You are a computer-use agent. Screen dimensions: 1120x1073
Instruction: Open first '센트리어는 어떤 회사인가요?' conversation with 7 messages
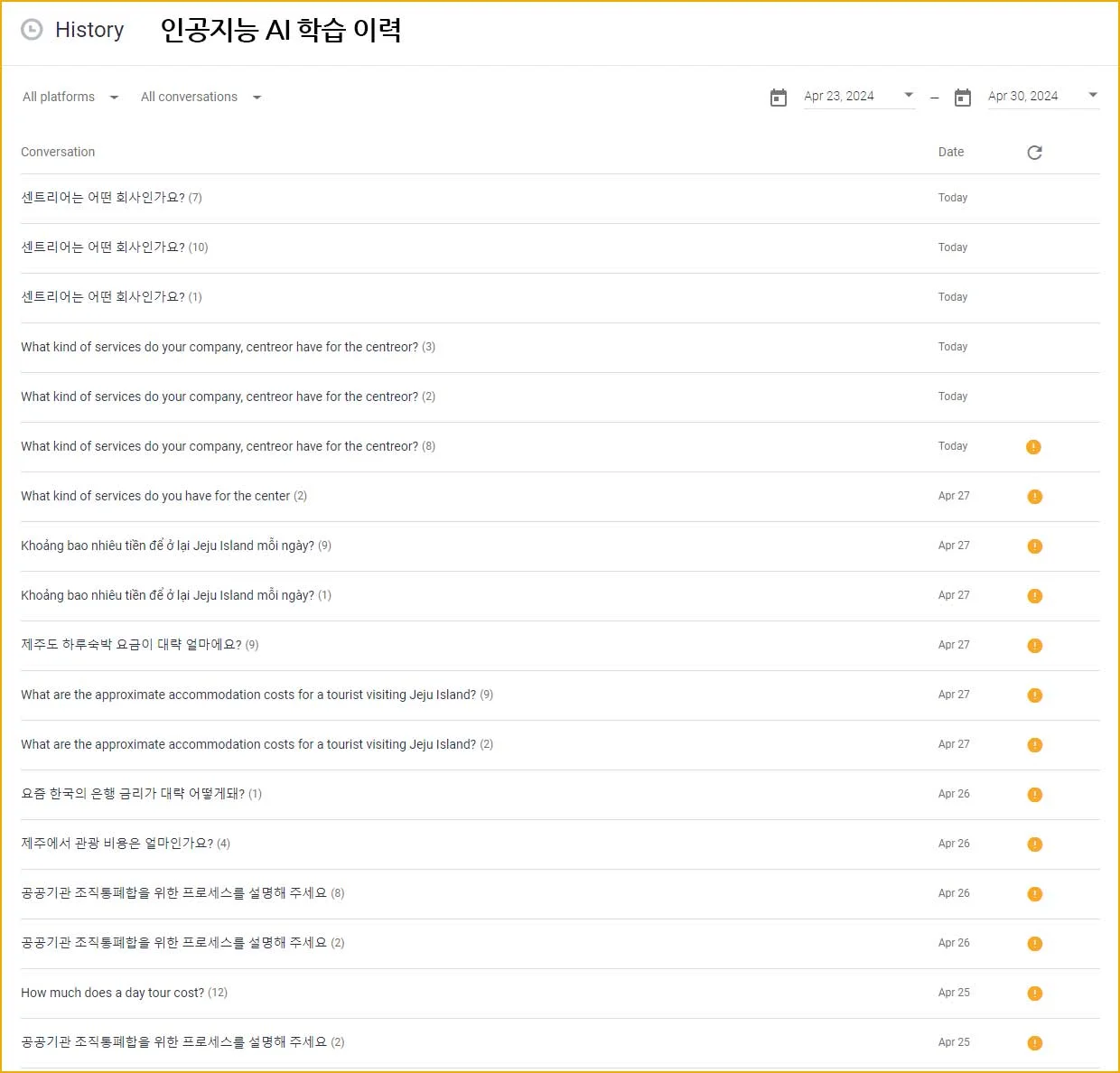coord(103,198)
